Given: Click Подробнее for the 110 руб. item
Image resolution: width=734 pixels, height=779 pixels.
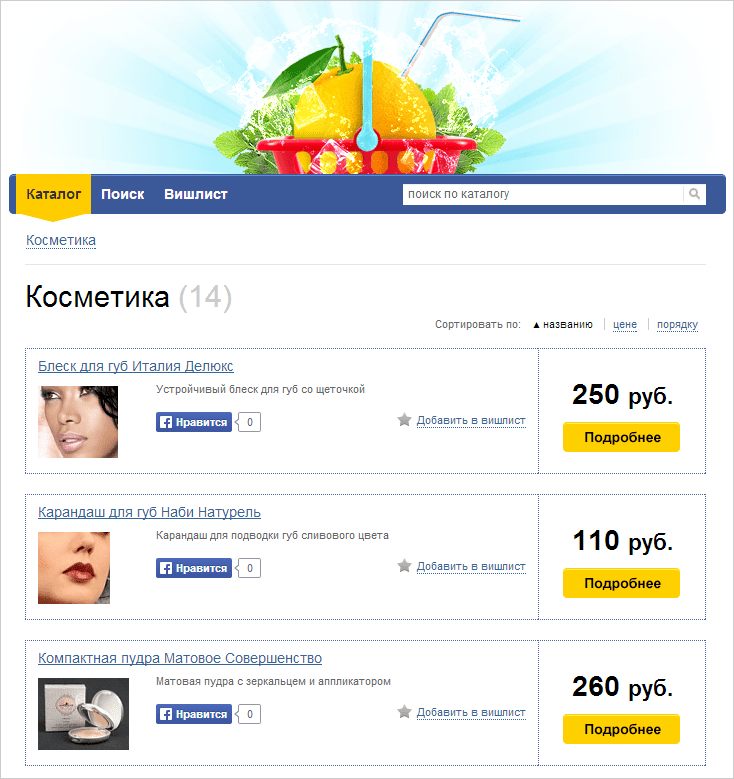Looking at the screenshot, I should pyautogui.click(x=621, y=583).
